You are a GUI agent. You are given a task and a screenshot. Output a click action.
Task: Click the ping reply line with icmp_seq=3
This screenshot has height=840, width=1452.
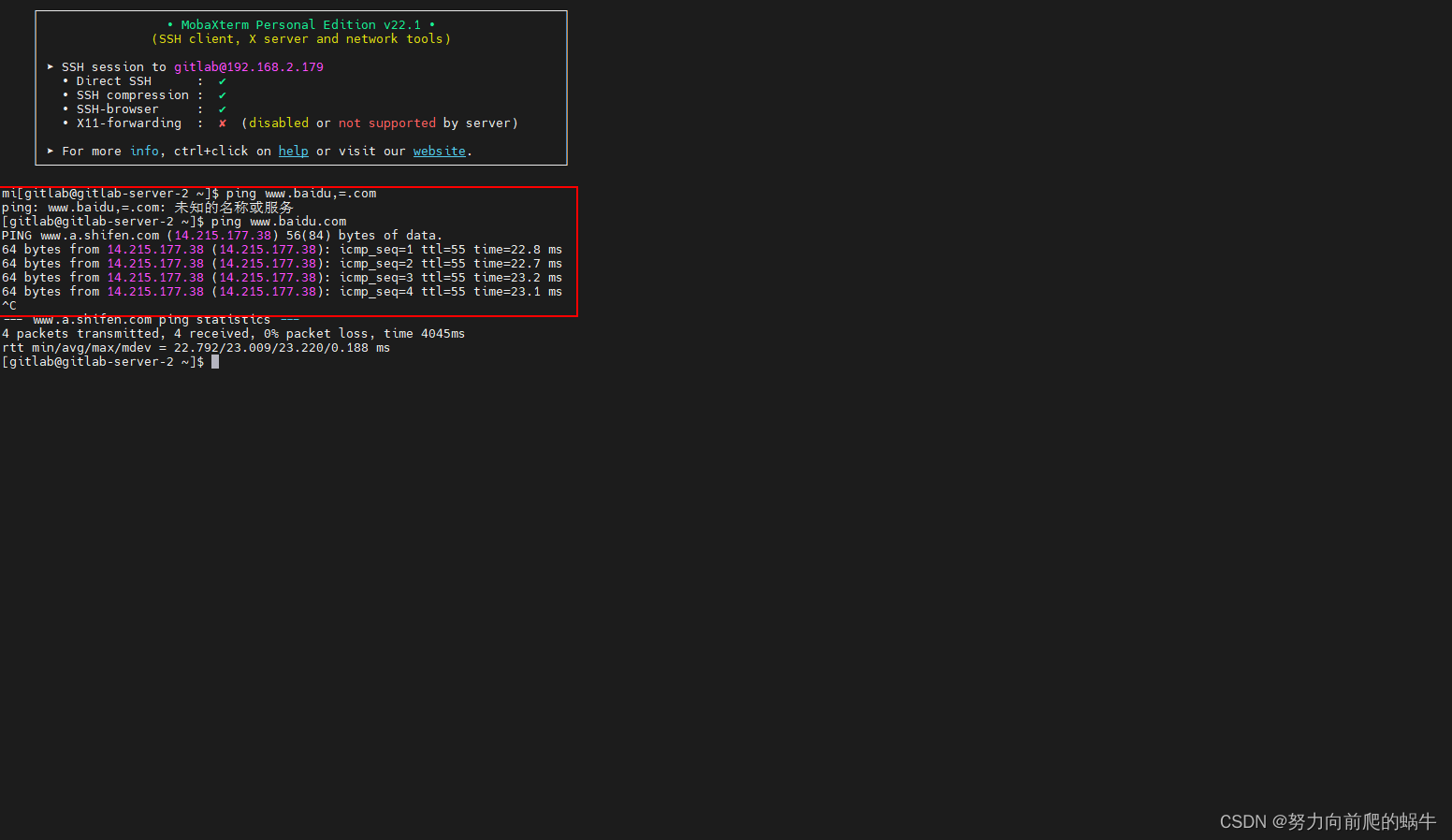[x=282, y=278]
